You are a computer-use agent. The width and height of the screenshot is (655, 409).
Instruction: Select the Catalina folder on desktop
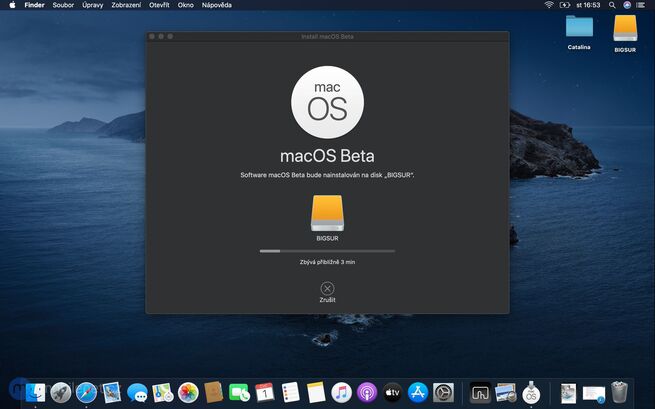point(579,33)
